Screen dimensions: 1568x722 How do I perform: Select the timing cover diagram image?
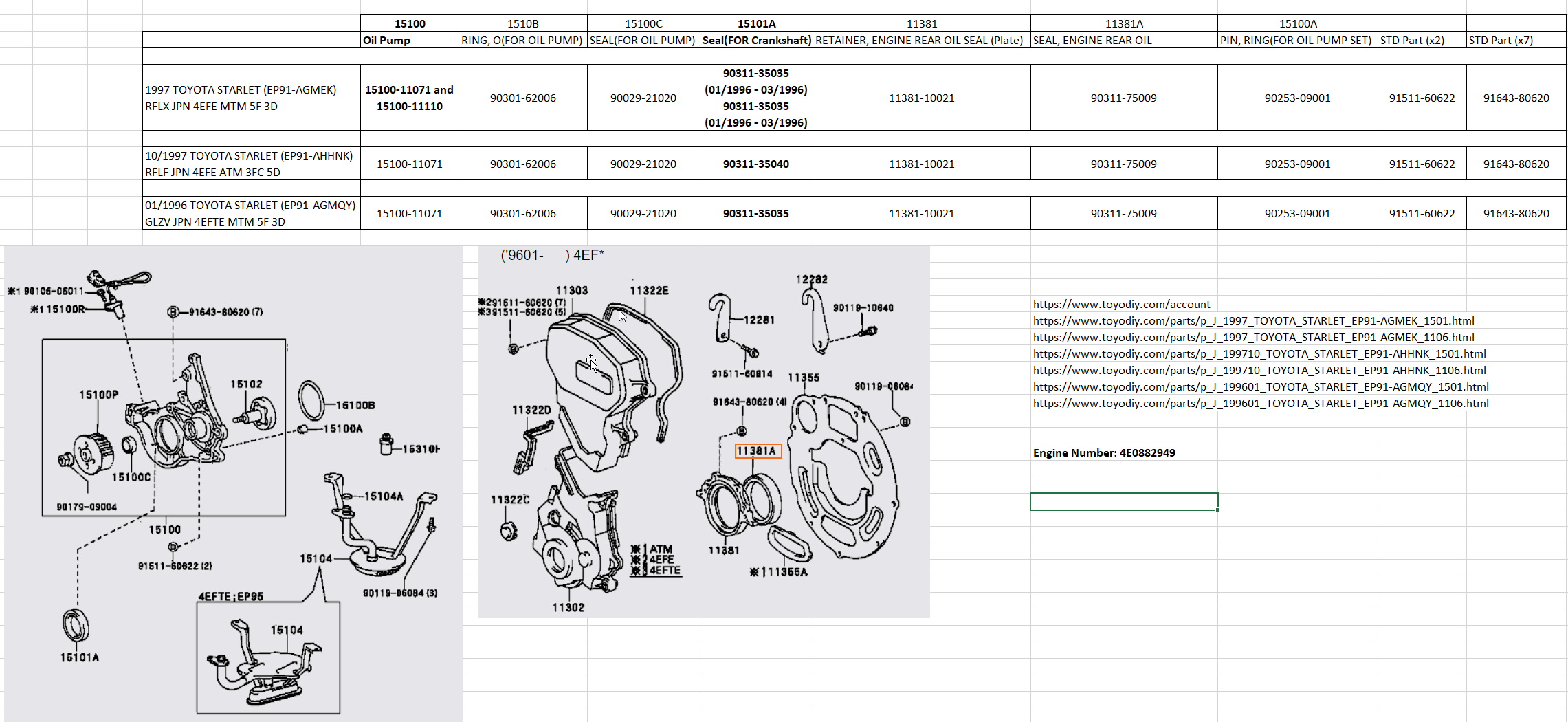tap(704, 432)
